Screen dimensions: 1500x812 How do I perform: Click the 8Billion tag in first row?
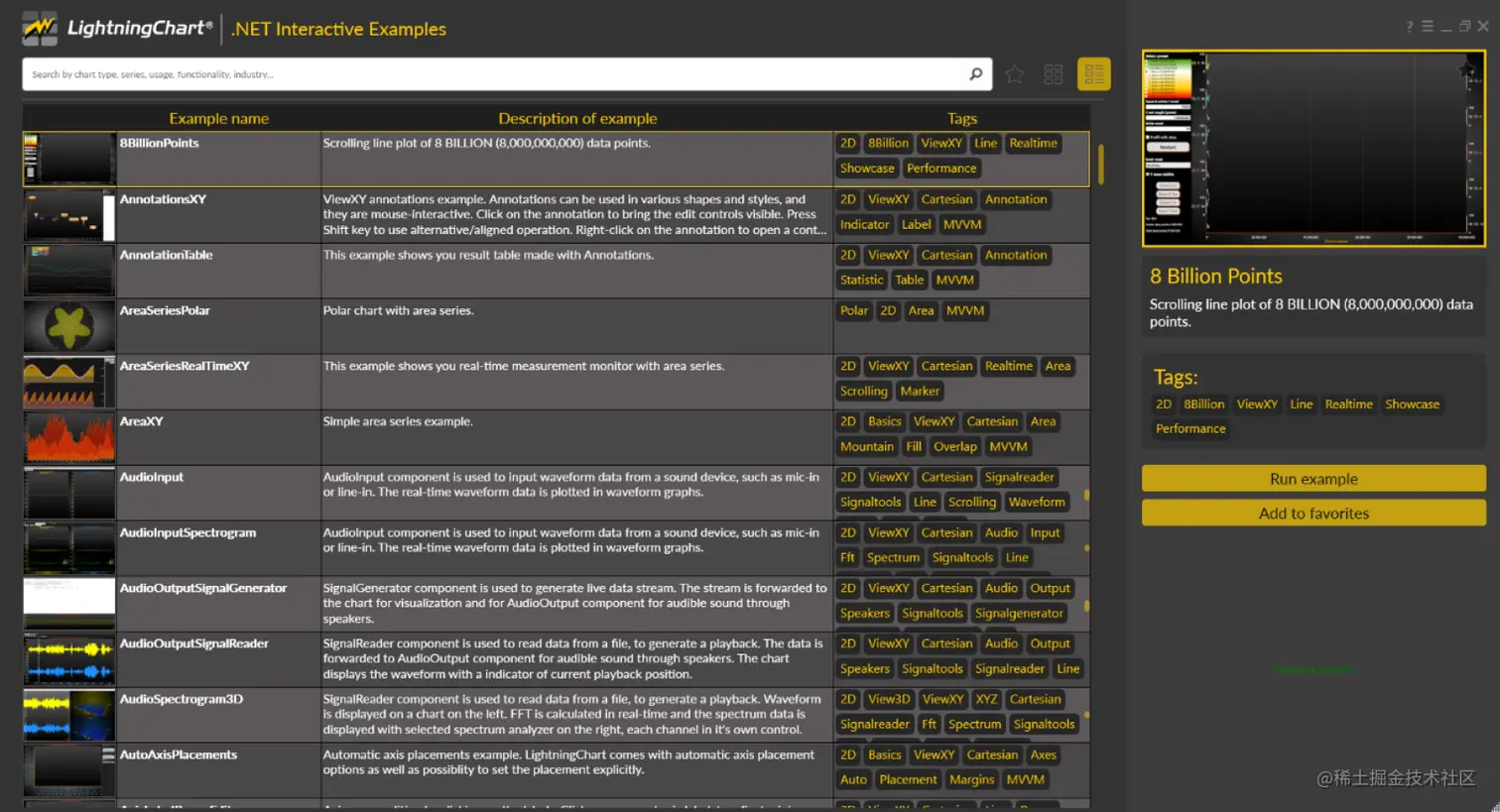(888, 143)
